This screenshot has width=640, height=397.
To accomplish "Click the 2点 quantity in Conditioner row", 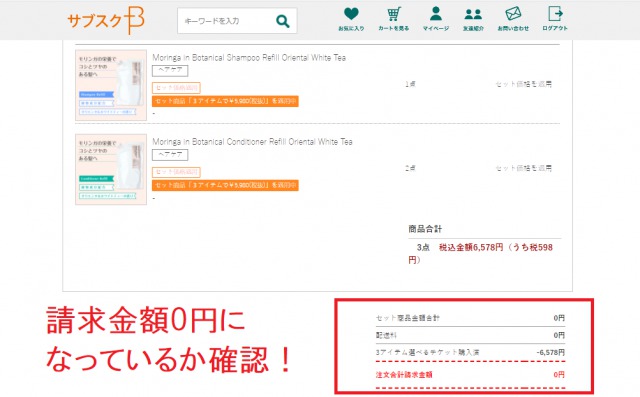I will [411, 168].
